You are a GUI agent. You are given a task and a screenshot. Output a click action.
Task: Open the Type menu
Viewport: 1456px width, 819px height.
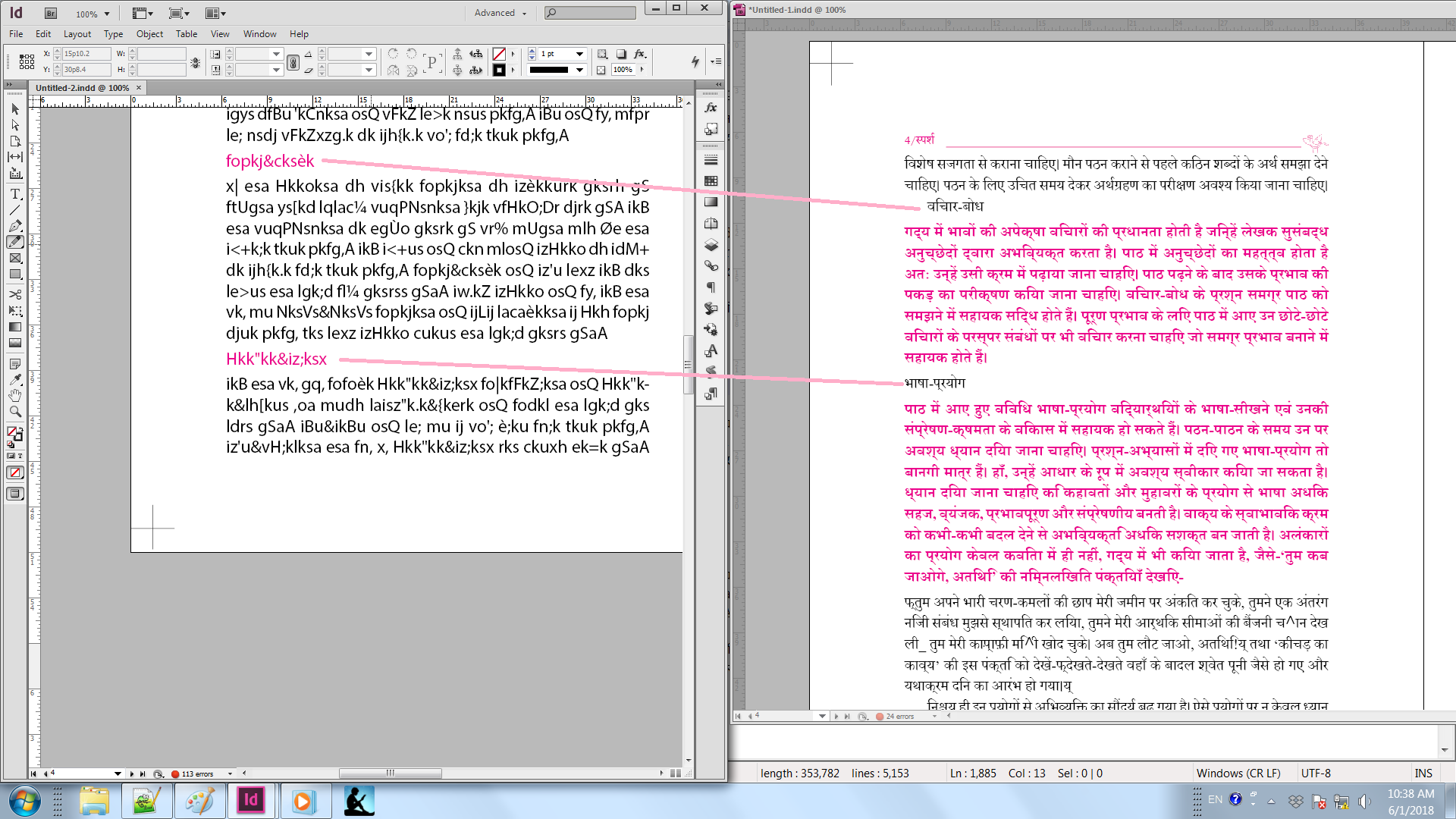113,34
